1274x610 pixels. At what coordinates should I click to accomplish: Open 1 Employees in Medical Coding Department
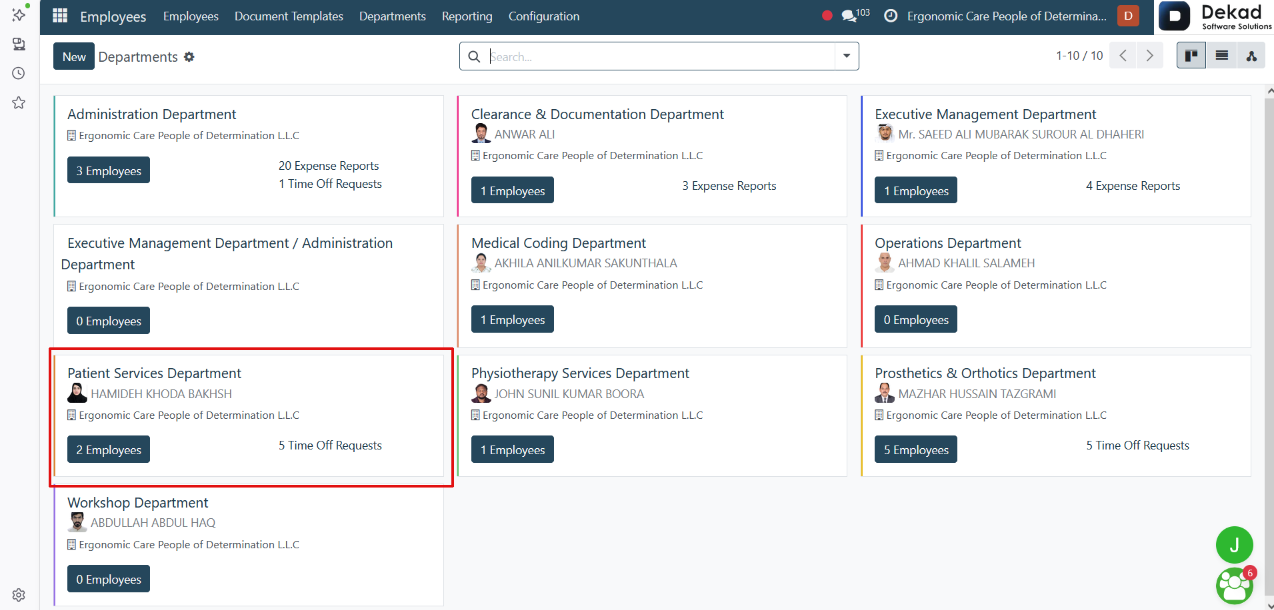tap(513, 320)
